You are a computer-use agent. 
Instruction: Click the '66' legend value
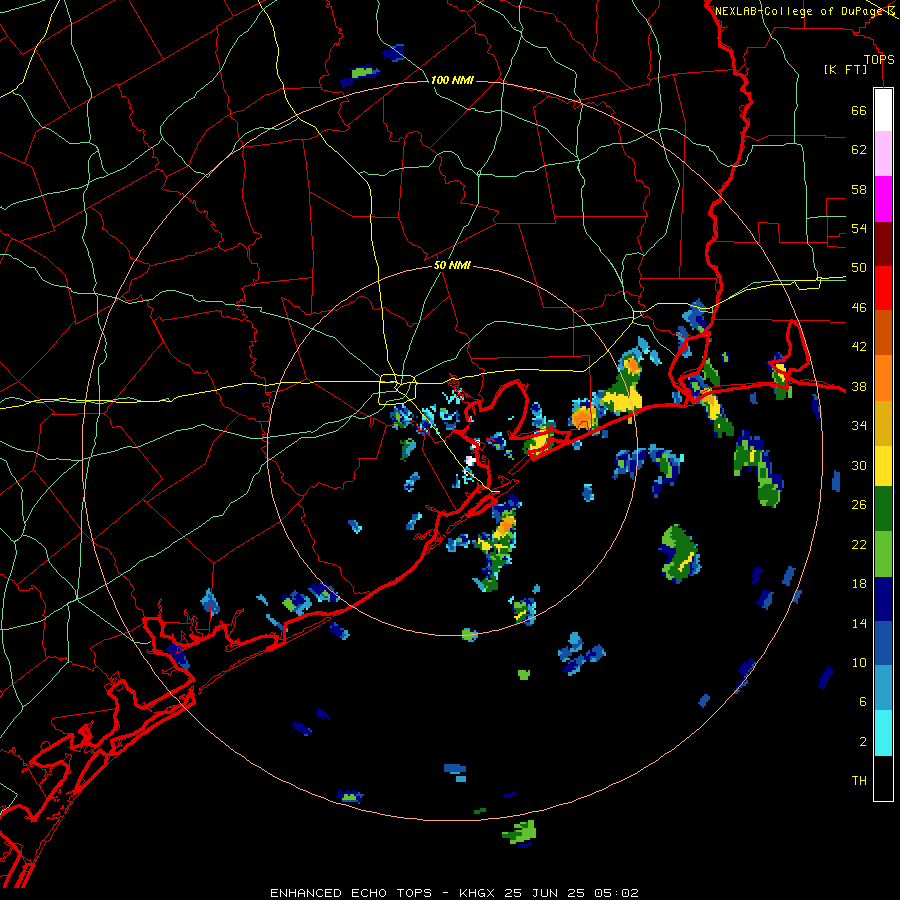point(859,110)
